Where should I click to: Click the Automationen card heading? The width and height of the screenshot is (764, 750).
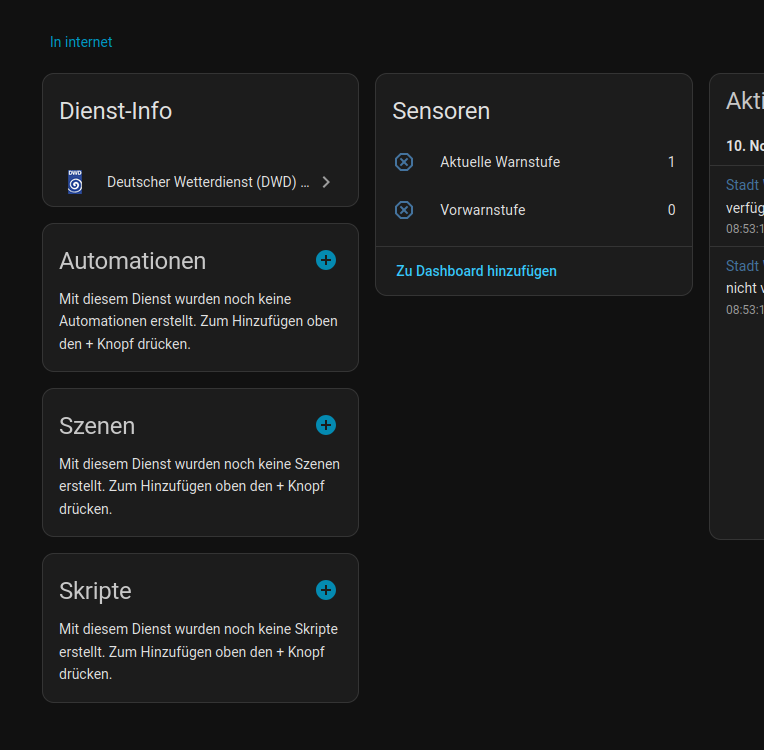(133, 261)
